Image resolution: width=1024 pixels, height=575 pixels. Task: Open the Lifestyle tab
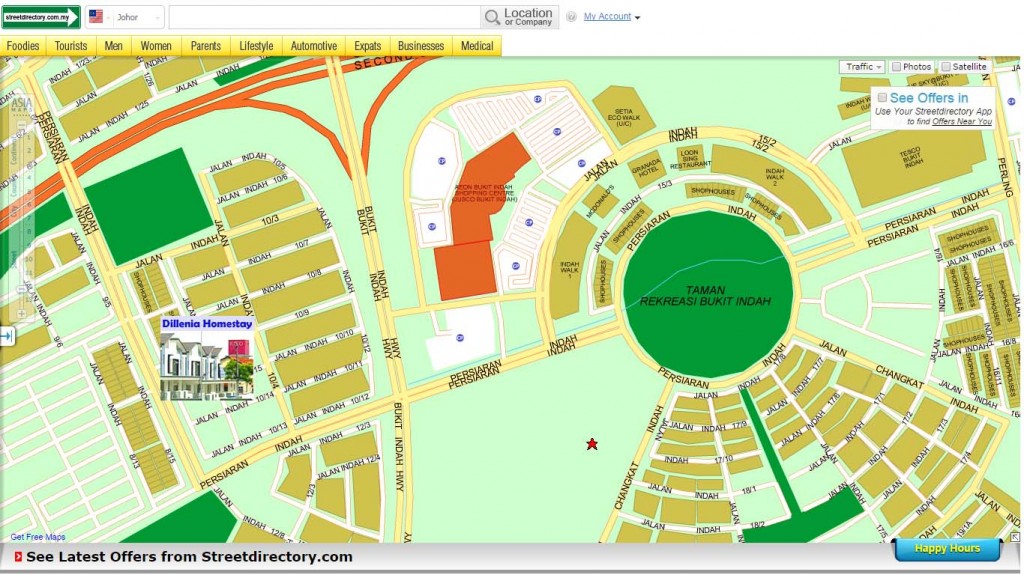point(256,46)
